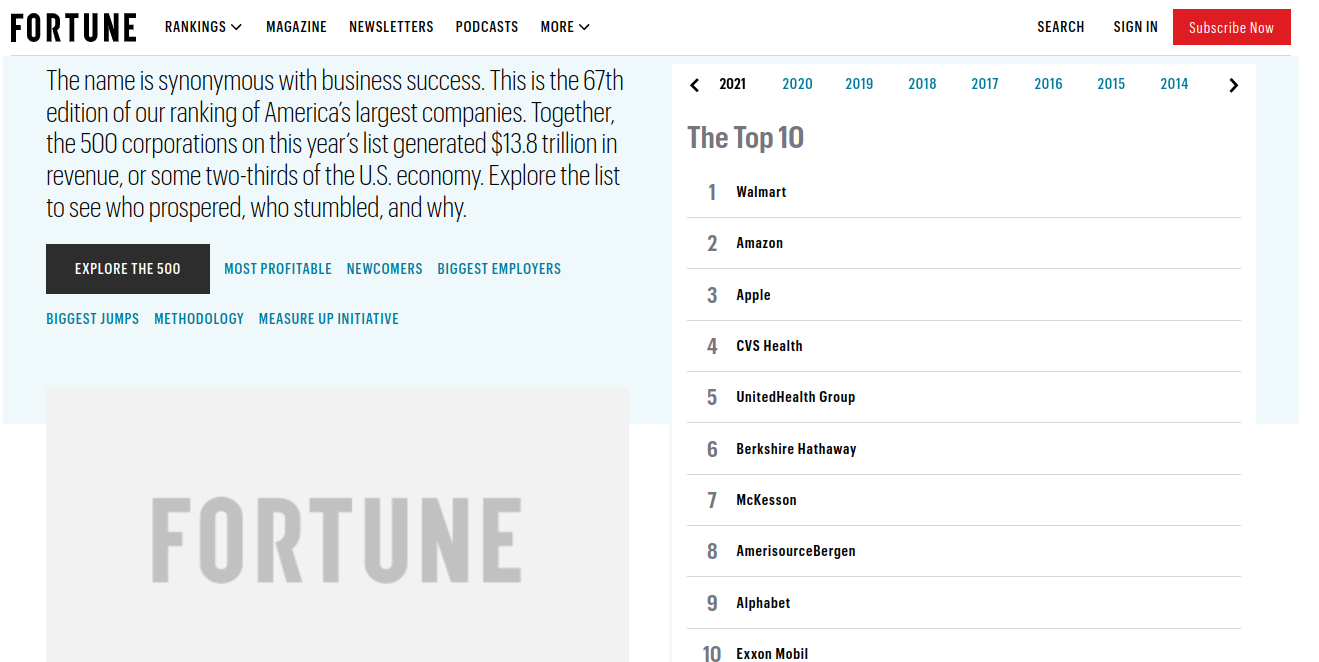1319x662 pixels.
Task: Open Walmart in the Top 10
Action: click(x=761, y=192)
